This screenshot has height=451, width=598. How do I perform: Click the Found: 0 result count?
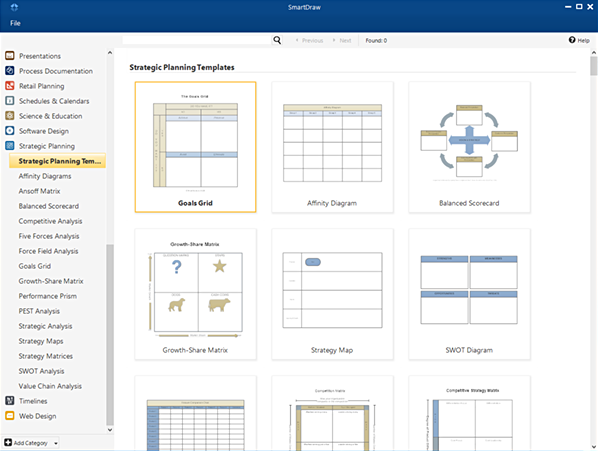point(376,40)
